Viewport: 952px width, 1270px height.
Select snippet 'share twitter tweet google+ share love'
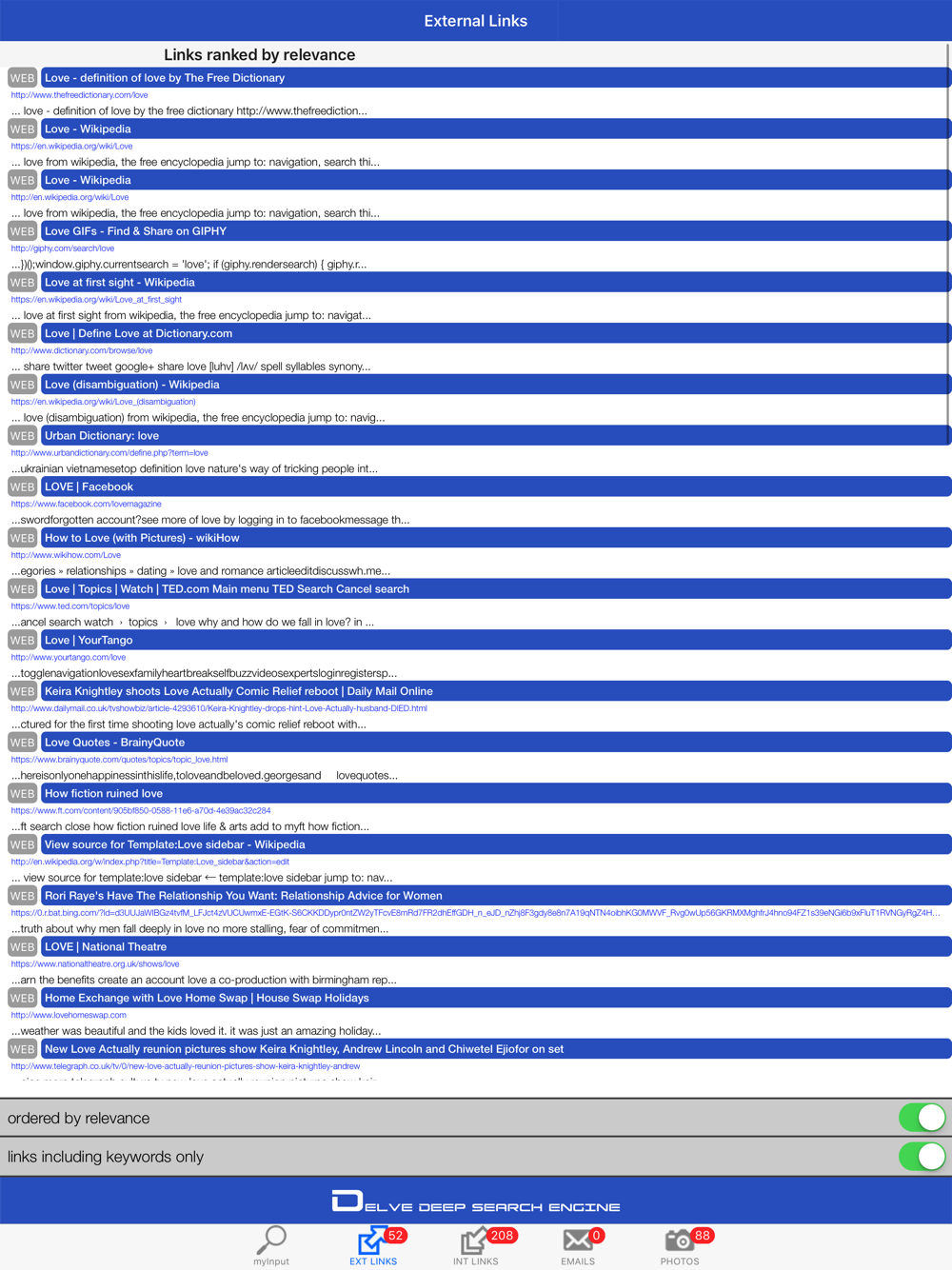click(190, 367)
